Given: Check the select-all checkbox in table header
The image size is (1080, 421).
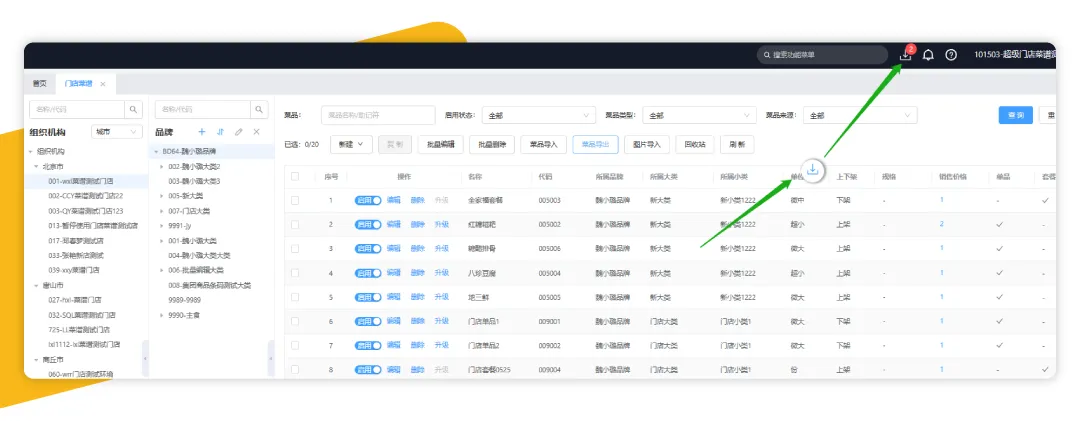Looking at the screenshot, I should (x=295, y=176).
